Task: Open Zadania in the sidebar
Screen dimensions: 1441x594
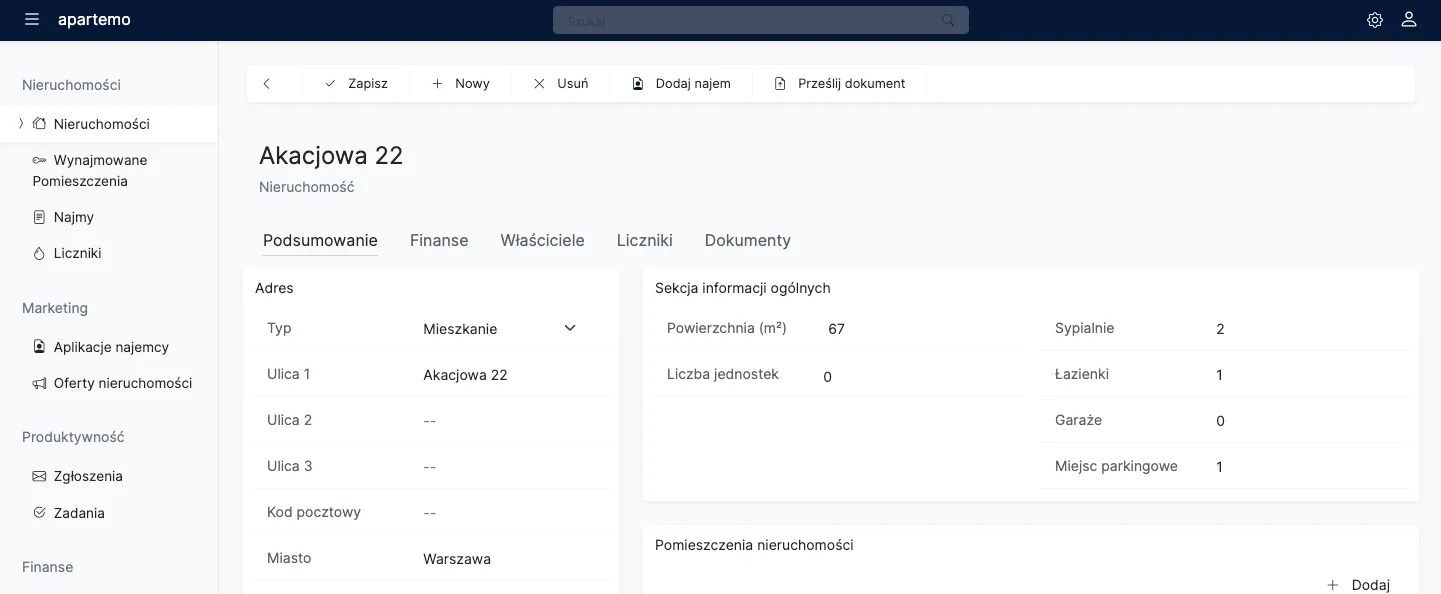Action: pos(79,513)
